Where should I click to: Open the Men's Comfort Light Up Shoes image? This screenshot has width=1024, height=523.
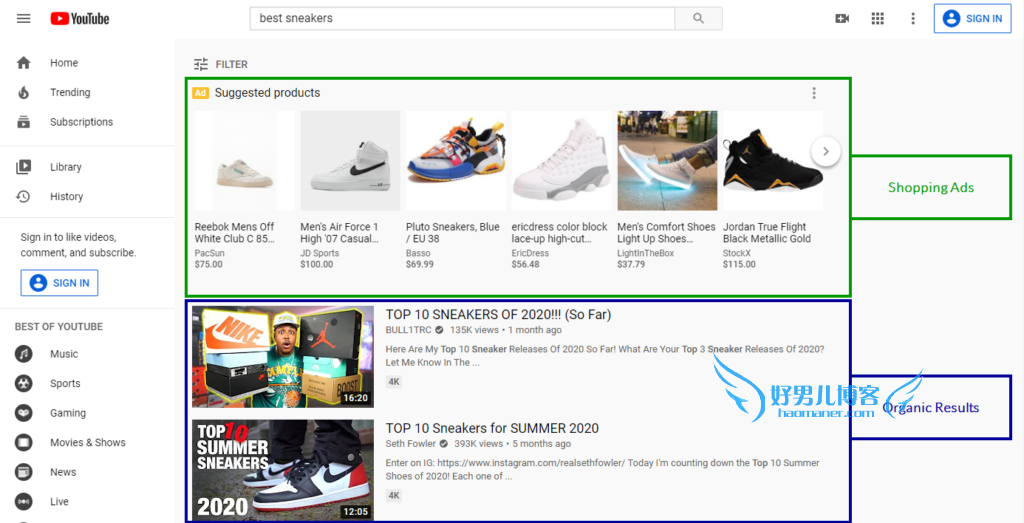coord(667,161)
